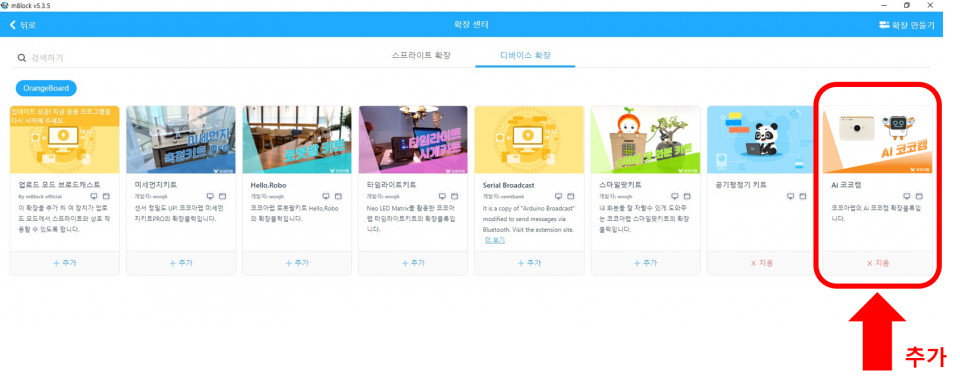Open the 타임라이트 시계키트 thumbnail
Viewport: 960px width, 383px height.
(x=413, y=139)
